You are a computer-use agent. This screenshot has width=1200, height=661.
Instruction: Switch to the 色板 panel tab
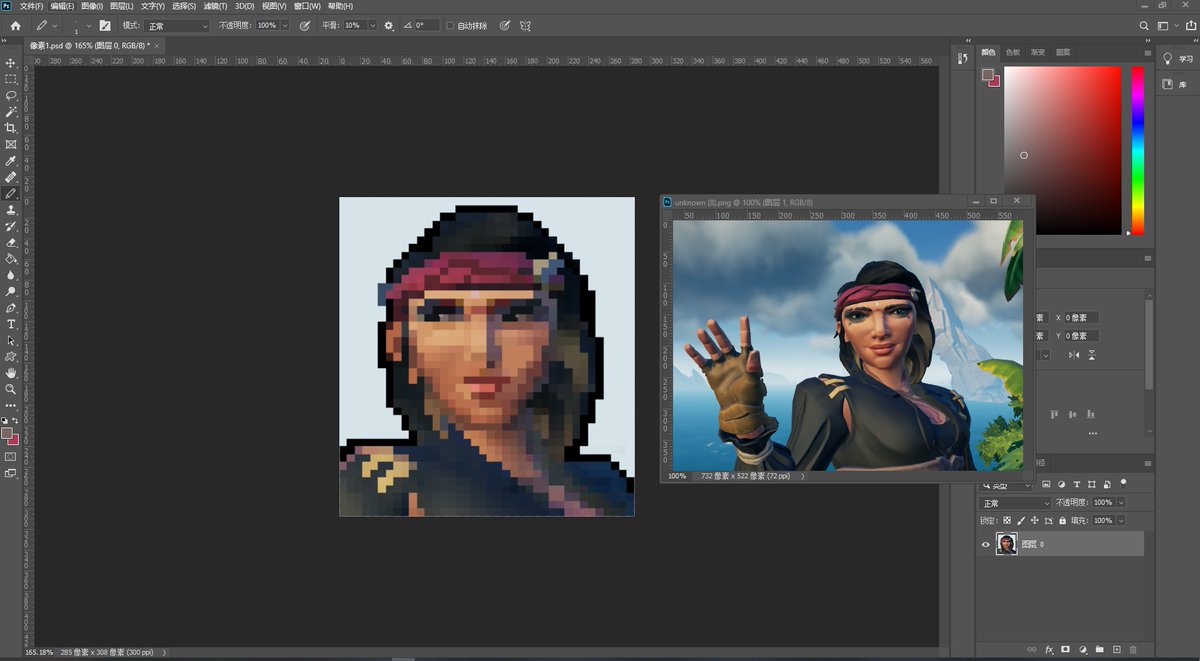pos(1014,52)
